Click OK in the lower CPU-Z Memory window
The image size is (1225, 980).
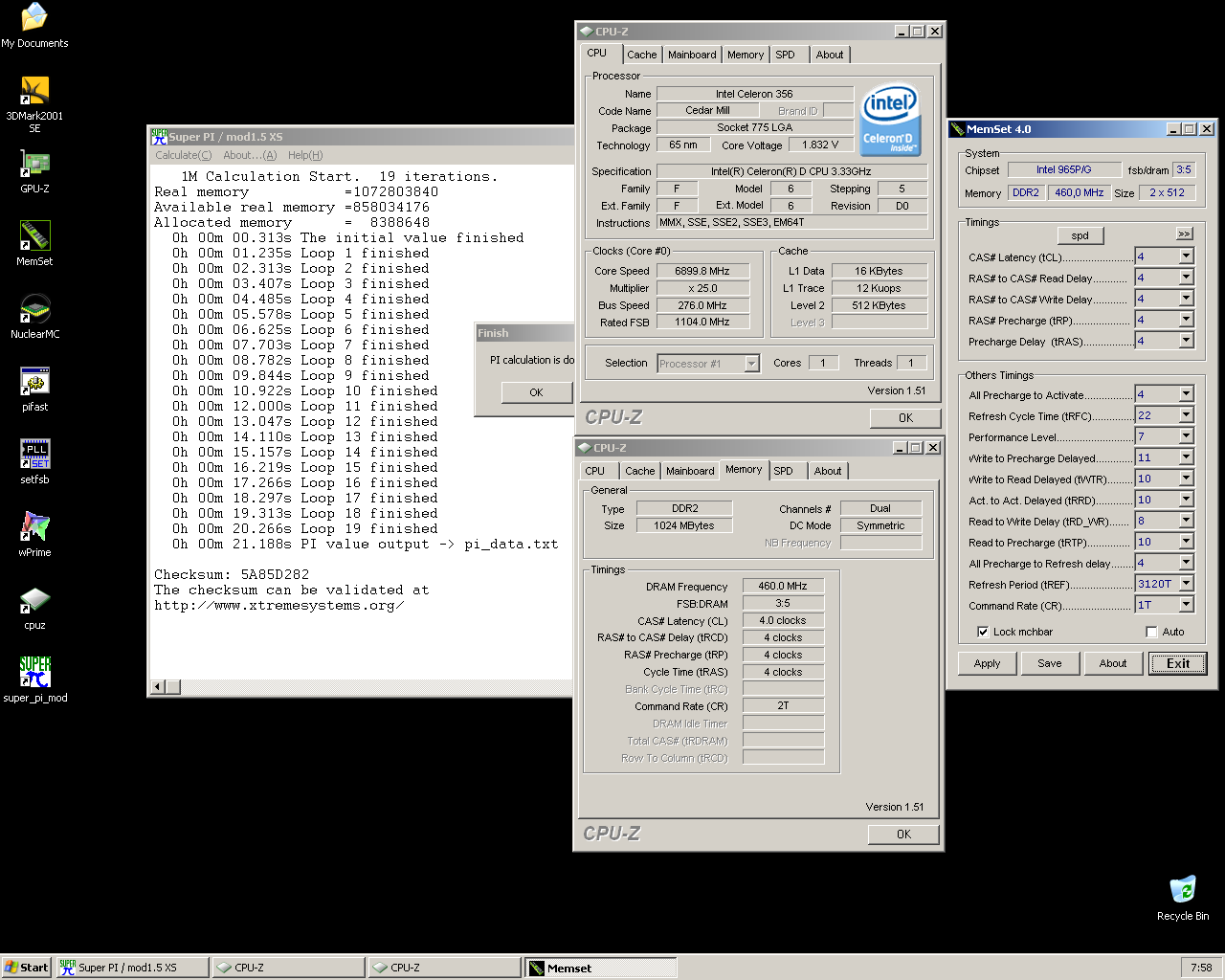903,835
